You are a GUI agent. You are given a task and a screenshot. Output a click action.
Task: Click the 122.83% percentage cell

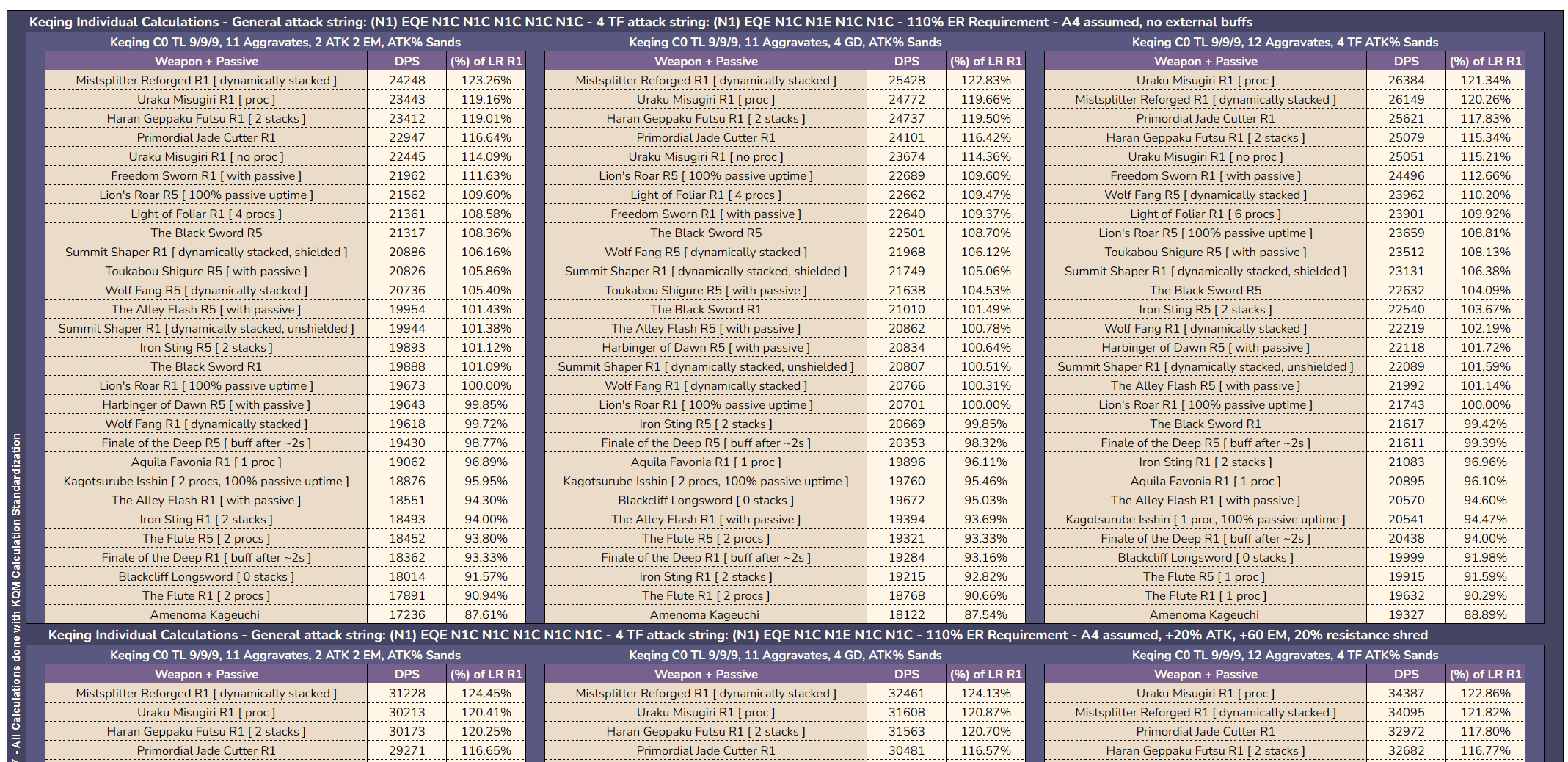click(x=985, y=80)
